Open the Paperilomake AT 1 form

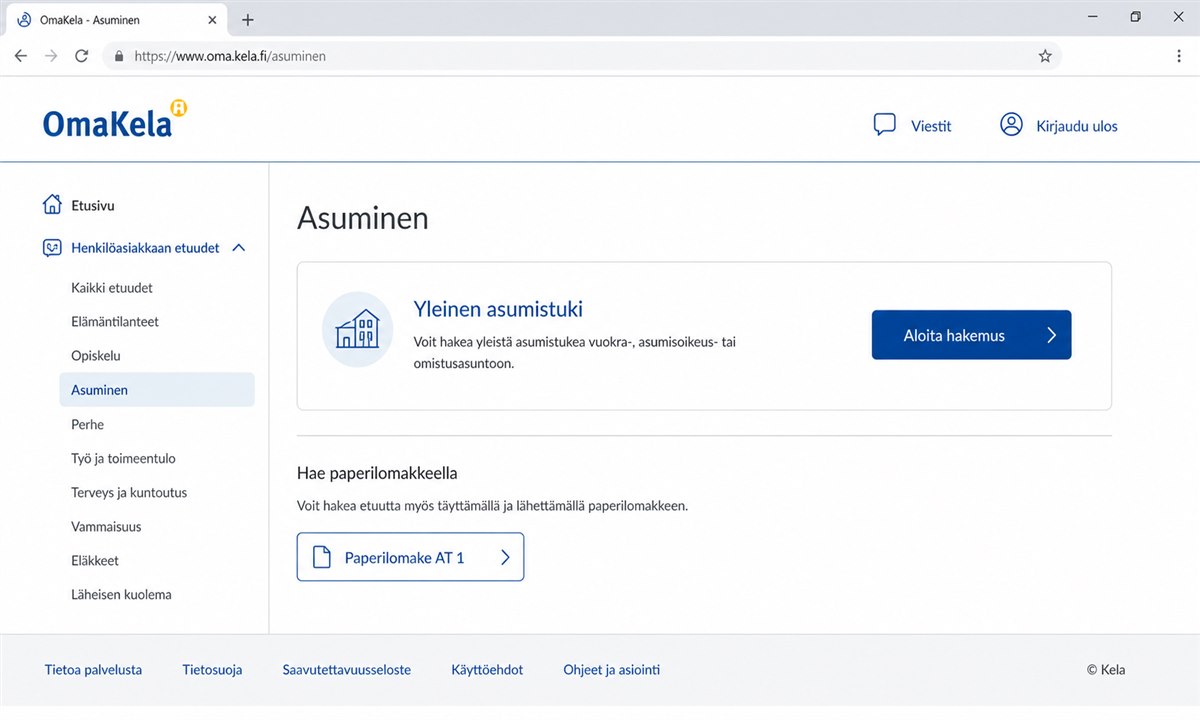(410, 557)
